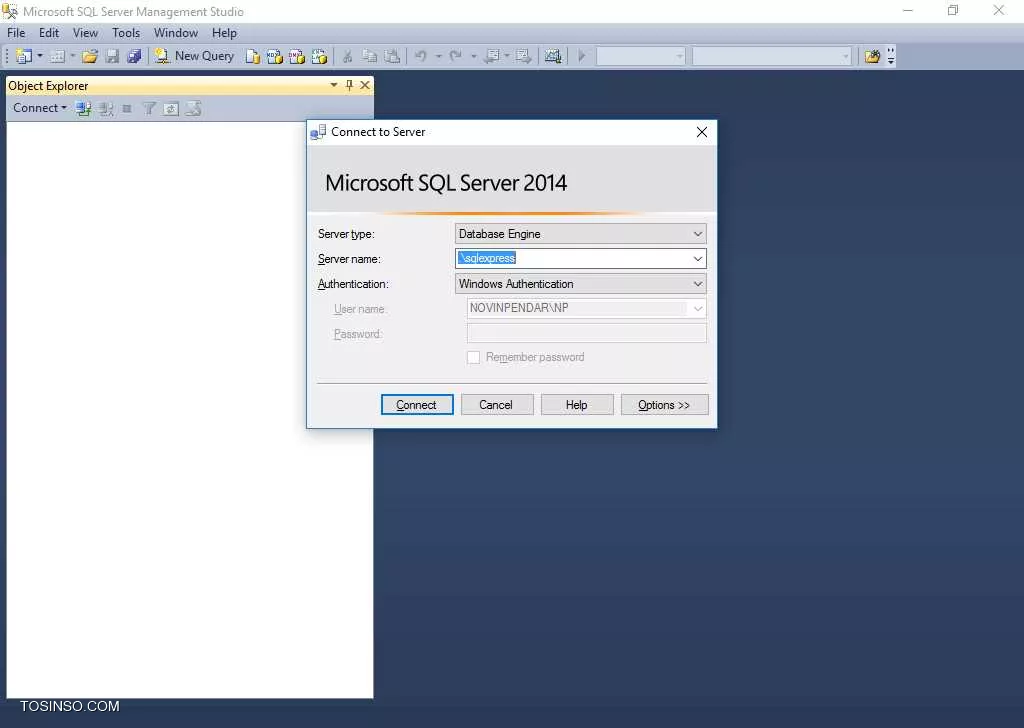Click the Copy toolbar icon

coord(370,56)
